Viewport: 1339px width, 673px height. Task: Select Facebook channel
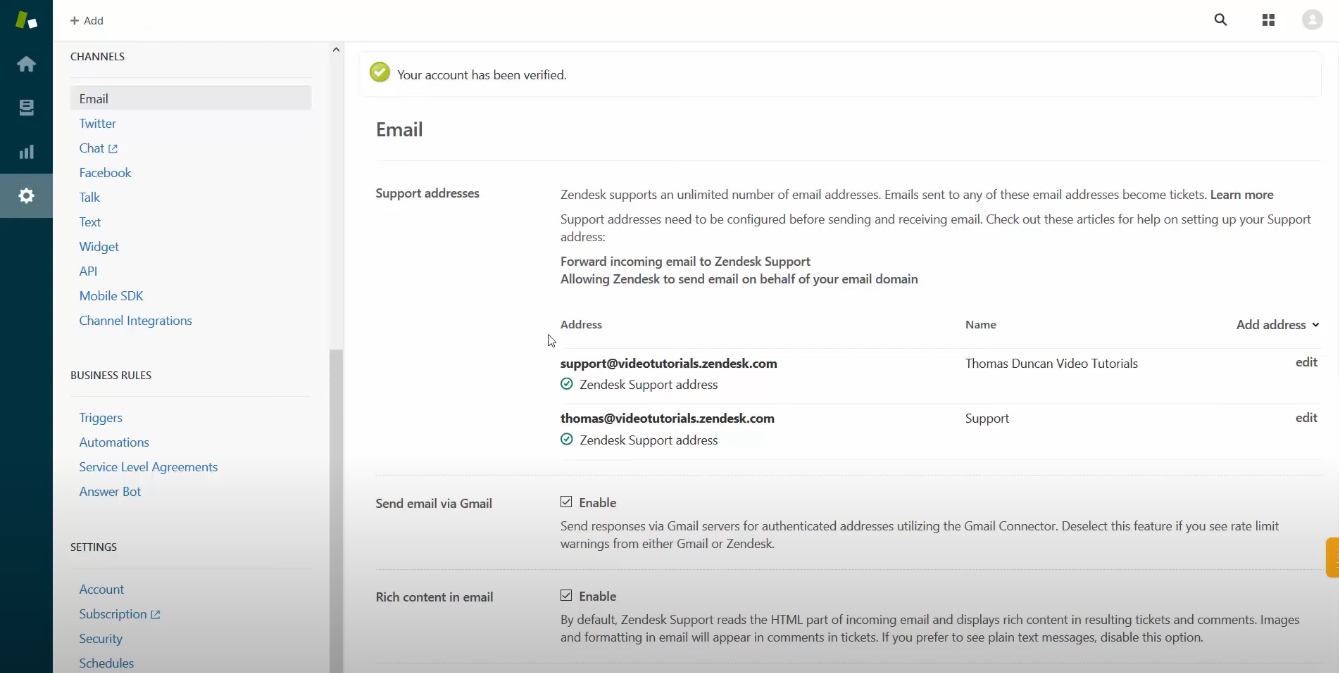click(105, 172)
